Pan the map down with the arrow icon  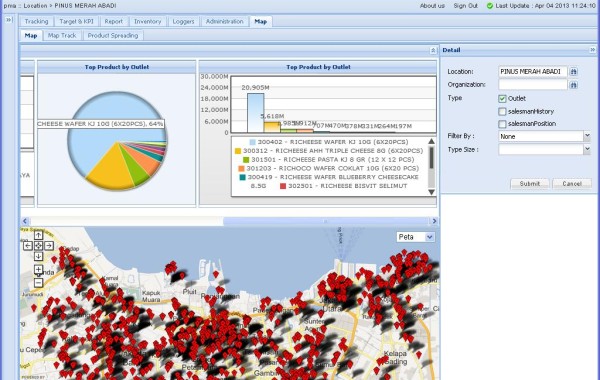38,256
